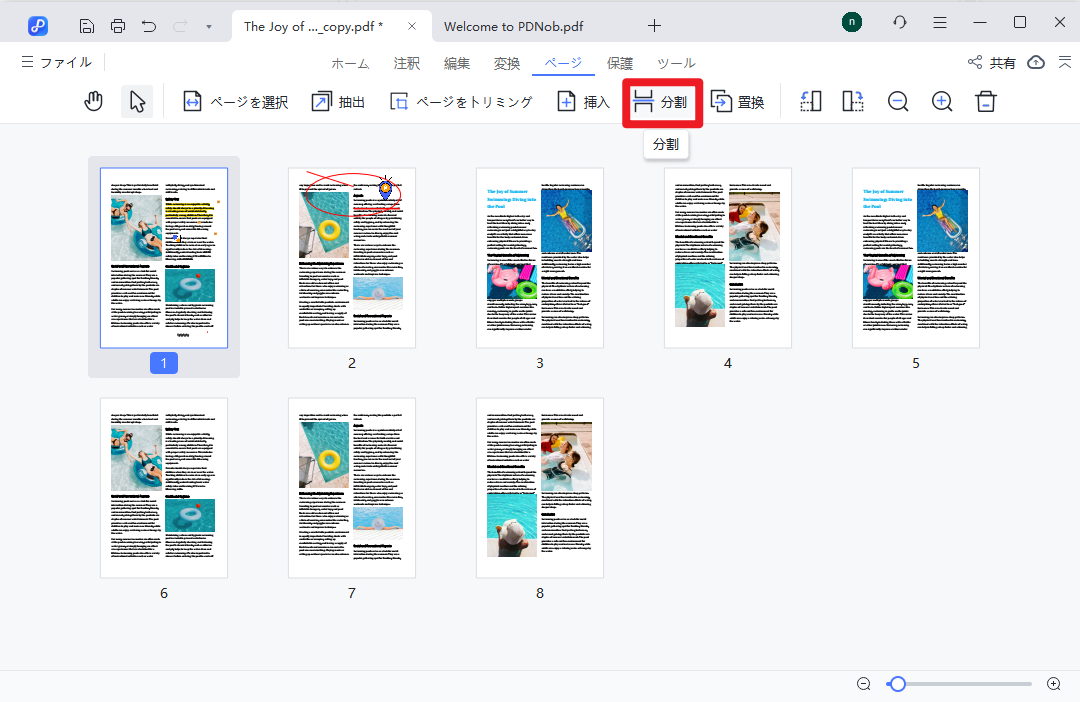Expand the quick access dropdown arrow
This screenshot has height=702, width=1080.
point(209,27)
